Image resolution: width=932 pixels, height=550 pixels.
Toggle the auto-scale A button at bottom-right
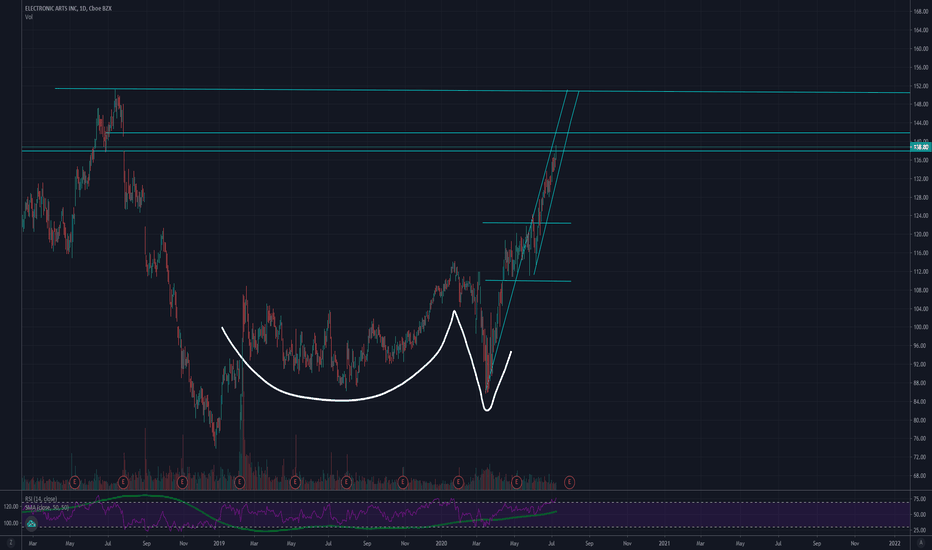point(921,543)
